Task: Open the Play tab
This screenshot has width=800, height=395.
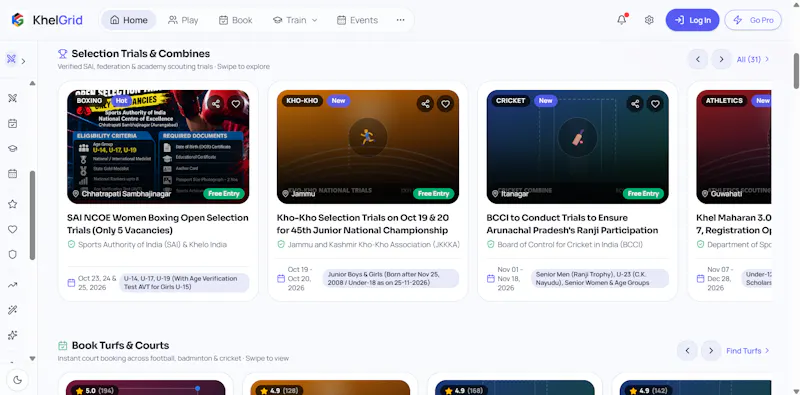Action: (x=183, y=20)
